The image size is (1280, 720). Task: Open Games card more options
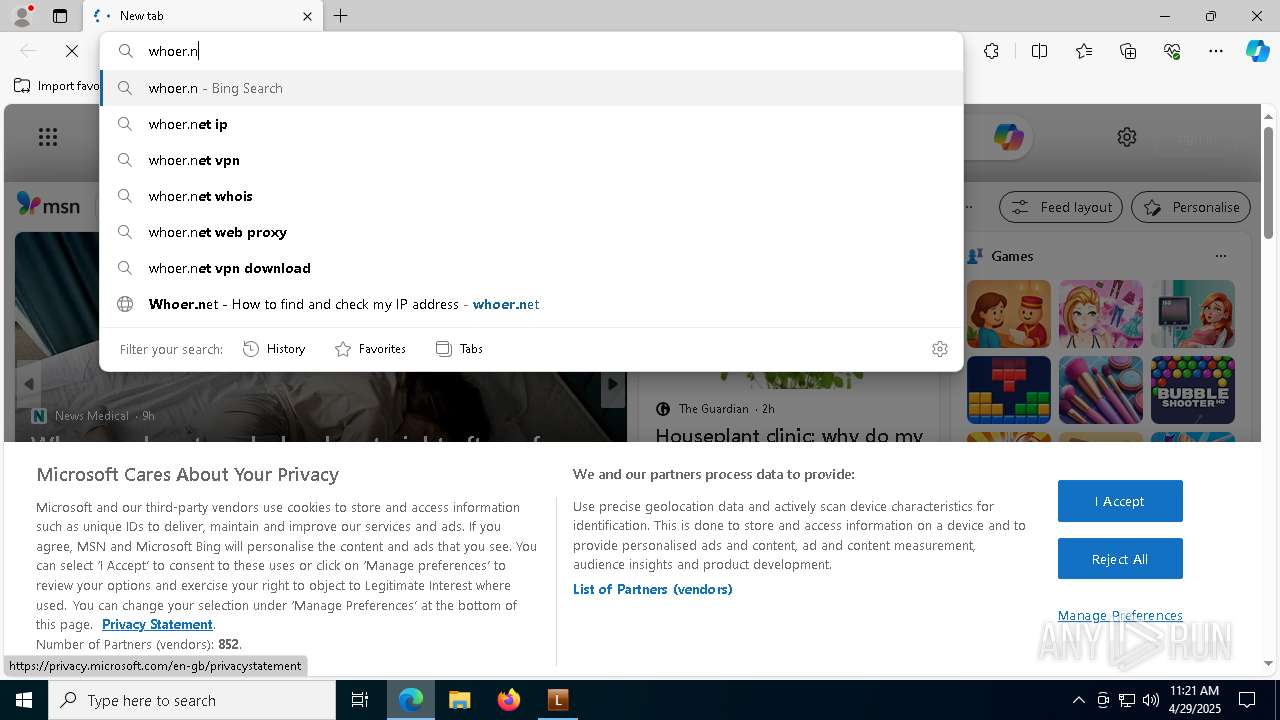1221,256
